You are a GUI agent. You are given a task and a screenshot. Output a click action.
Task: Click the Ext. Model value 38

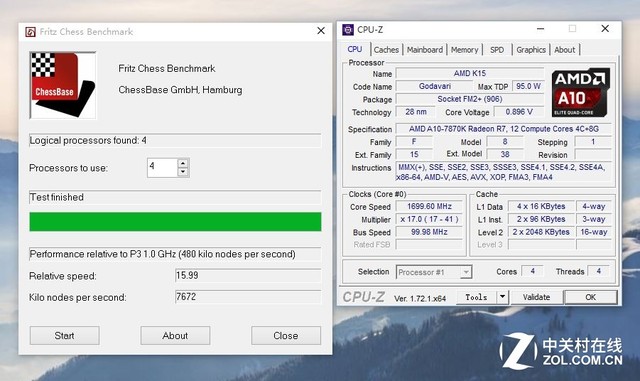point(505,154)
